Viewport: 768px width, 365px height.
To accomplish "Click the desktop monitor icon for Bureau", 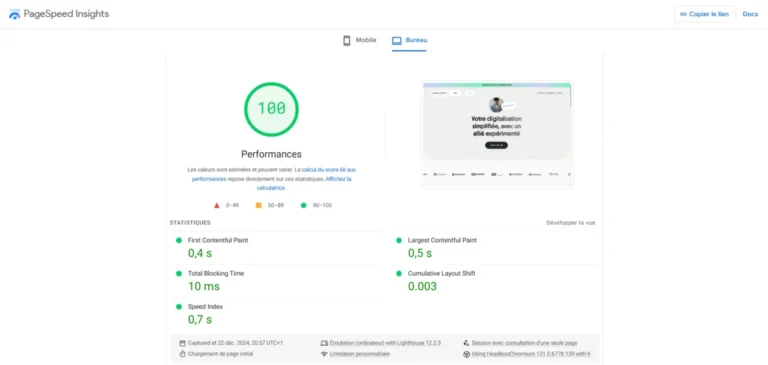I will (x=397, y=41).
